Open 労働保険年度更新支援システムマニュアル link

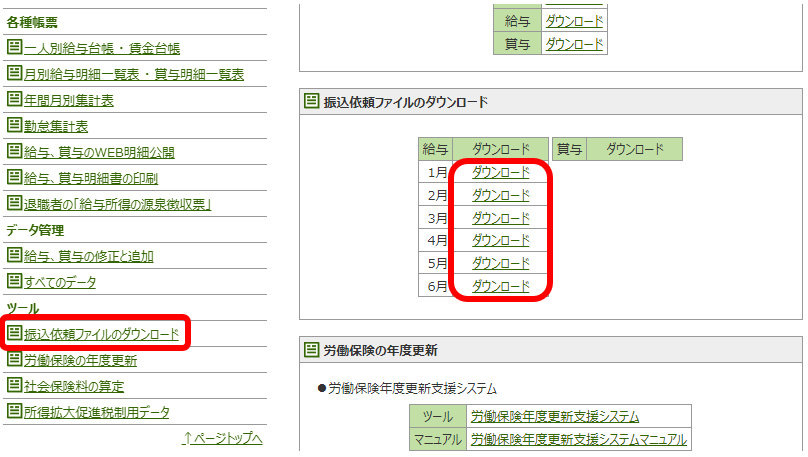click(x=578, y=439)
